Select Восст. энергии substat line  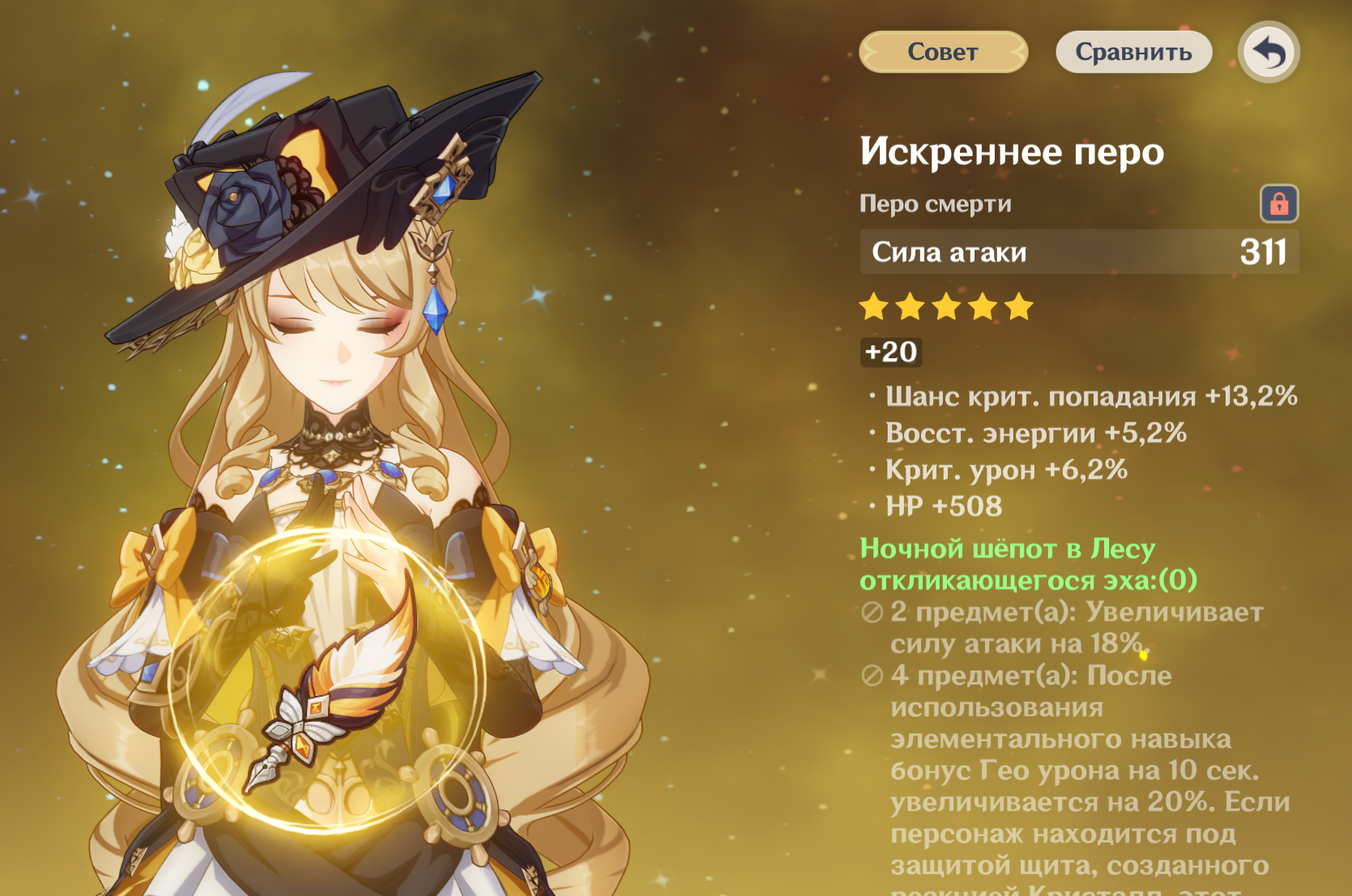(1028, 433)
